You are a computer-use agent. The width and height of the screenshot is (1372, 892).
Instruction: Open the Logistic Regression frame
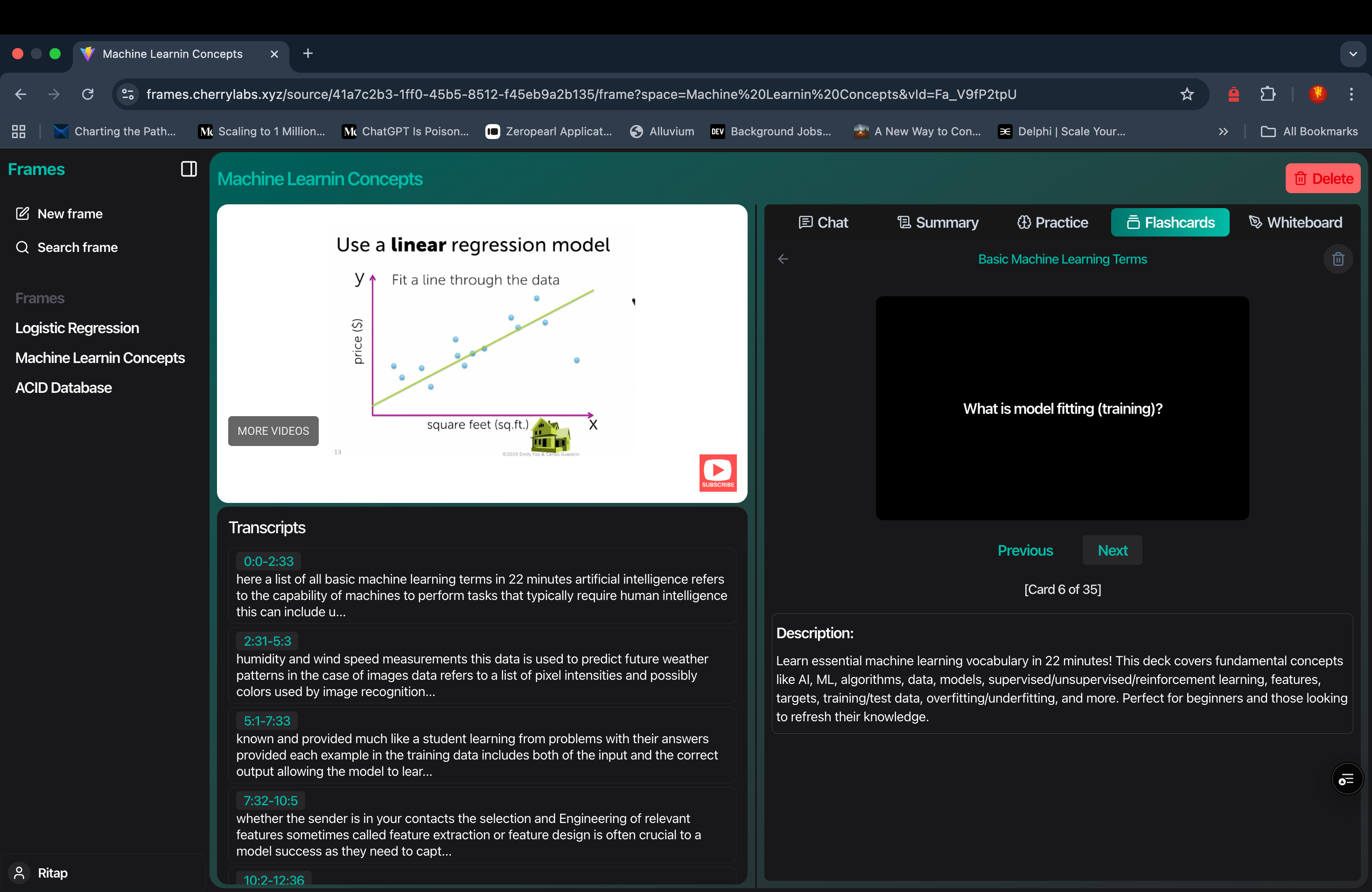coord(77,328)
